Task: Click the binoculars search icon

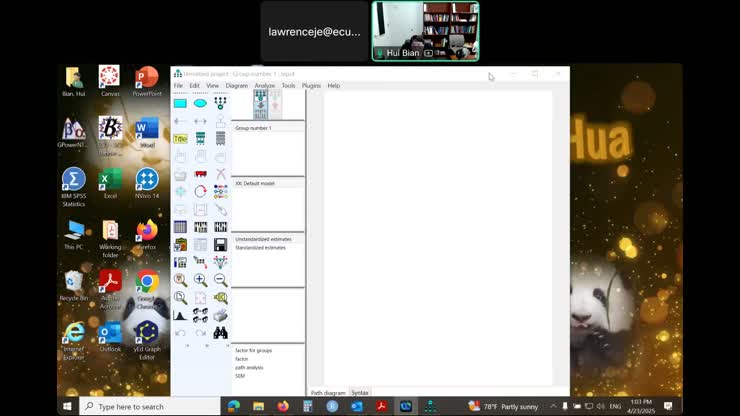Action: (220, 333)
